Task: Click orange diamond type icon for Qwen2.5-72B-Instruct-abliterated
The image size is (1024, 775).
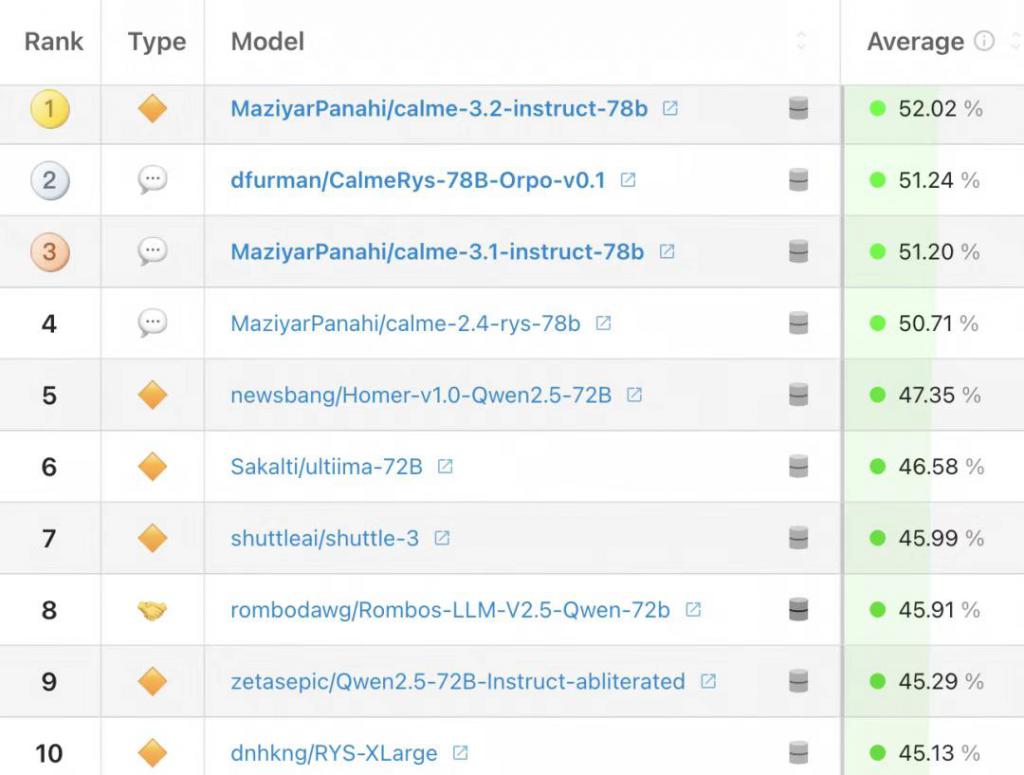Action: click(153, 682)
